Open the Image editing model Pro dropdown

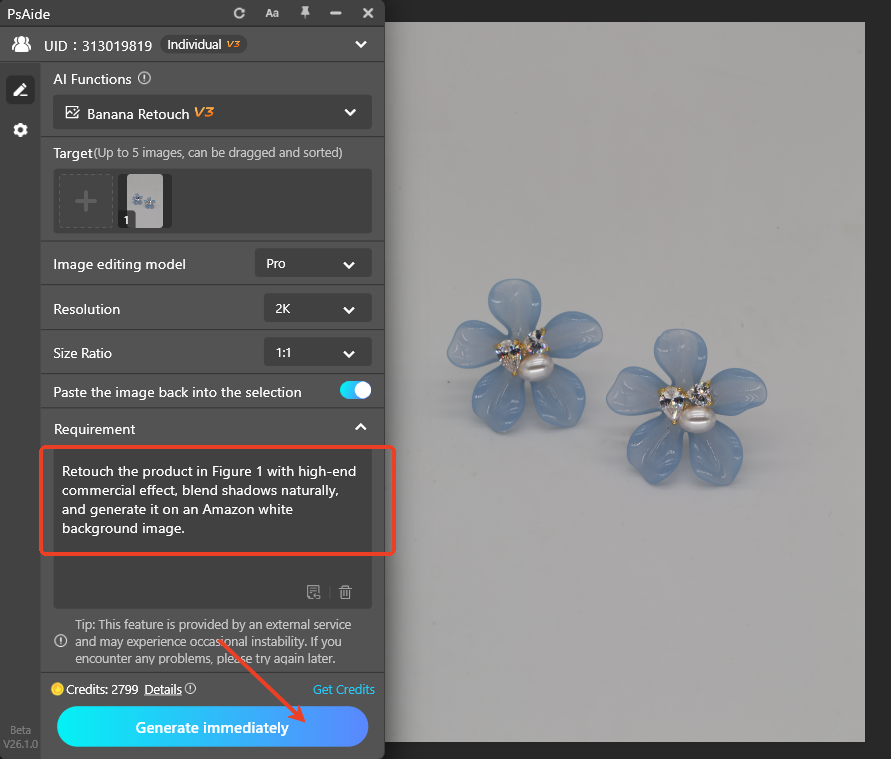[313, 263]
